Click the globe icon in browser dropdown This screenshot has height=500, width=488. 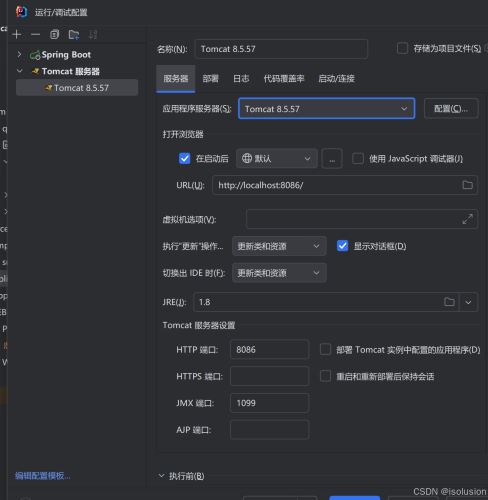tap(247, 158)
